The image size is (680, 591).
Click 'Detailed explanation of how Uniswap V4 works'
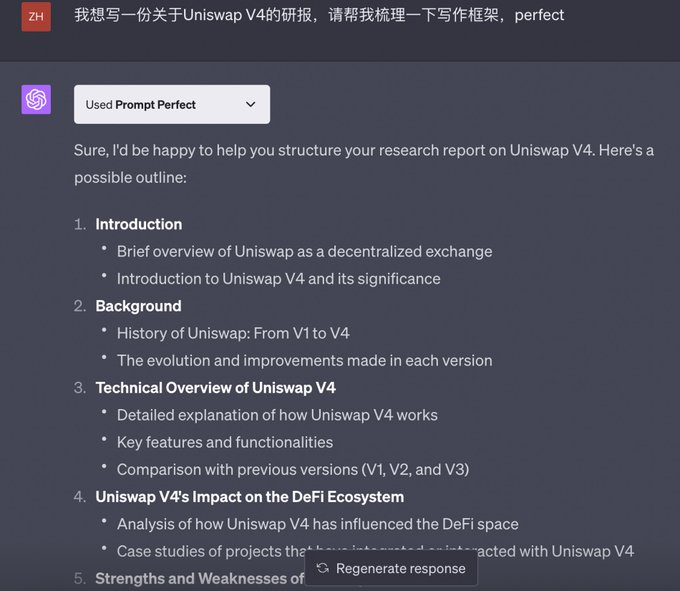(277, 415)
